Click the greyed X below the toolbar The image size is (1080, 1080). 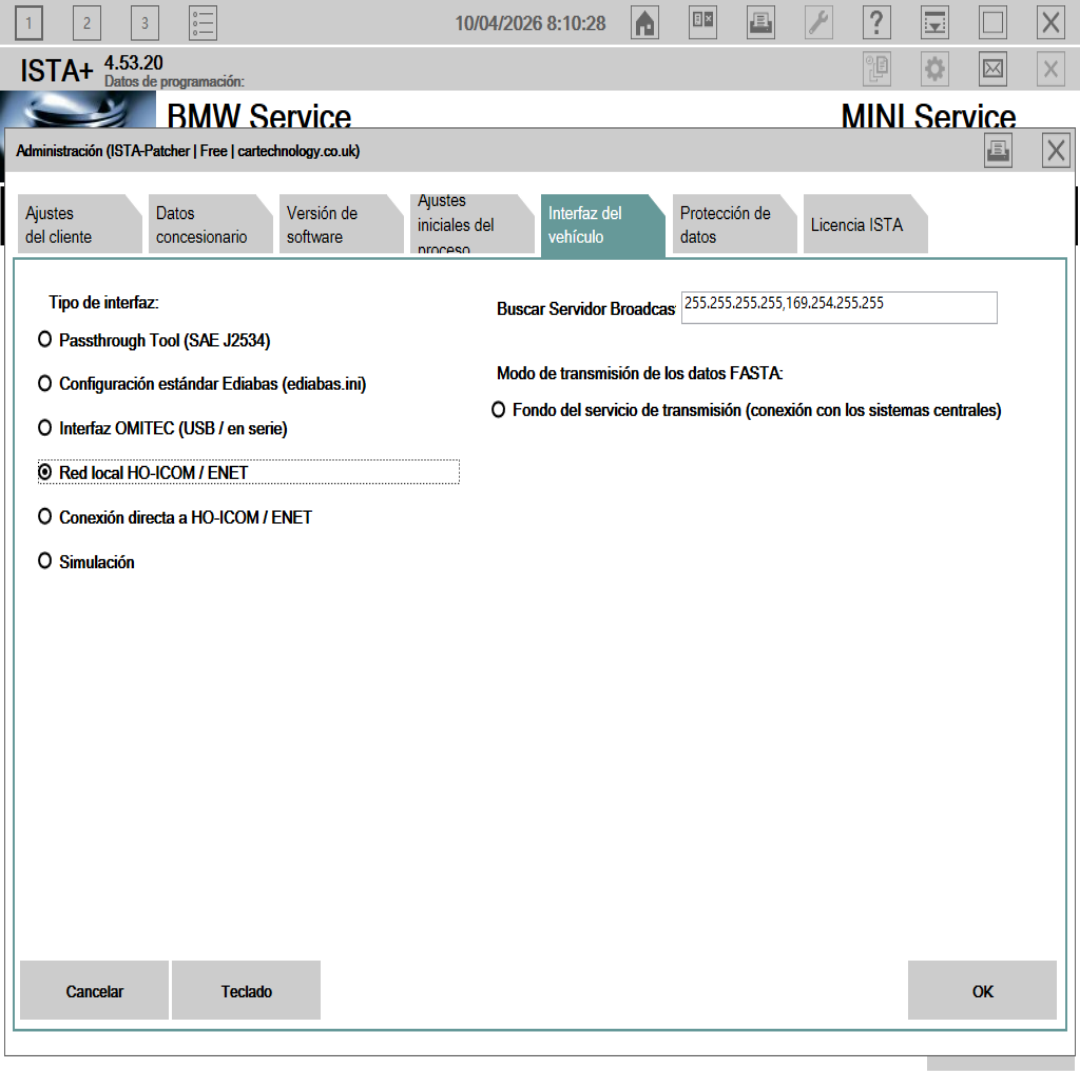click(x=1050, y=69)
